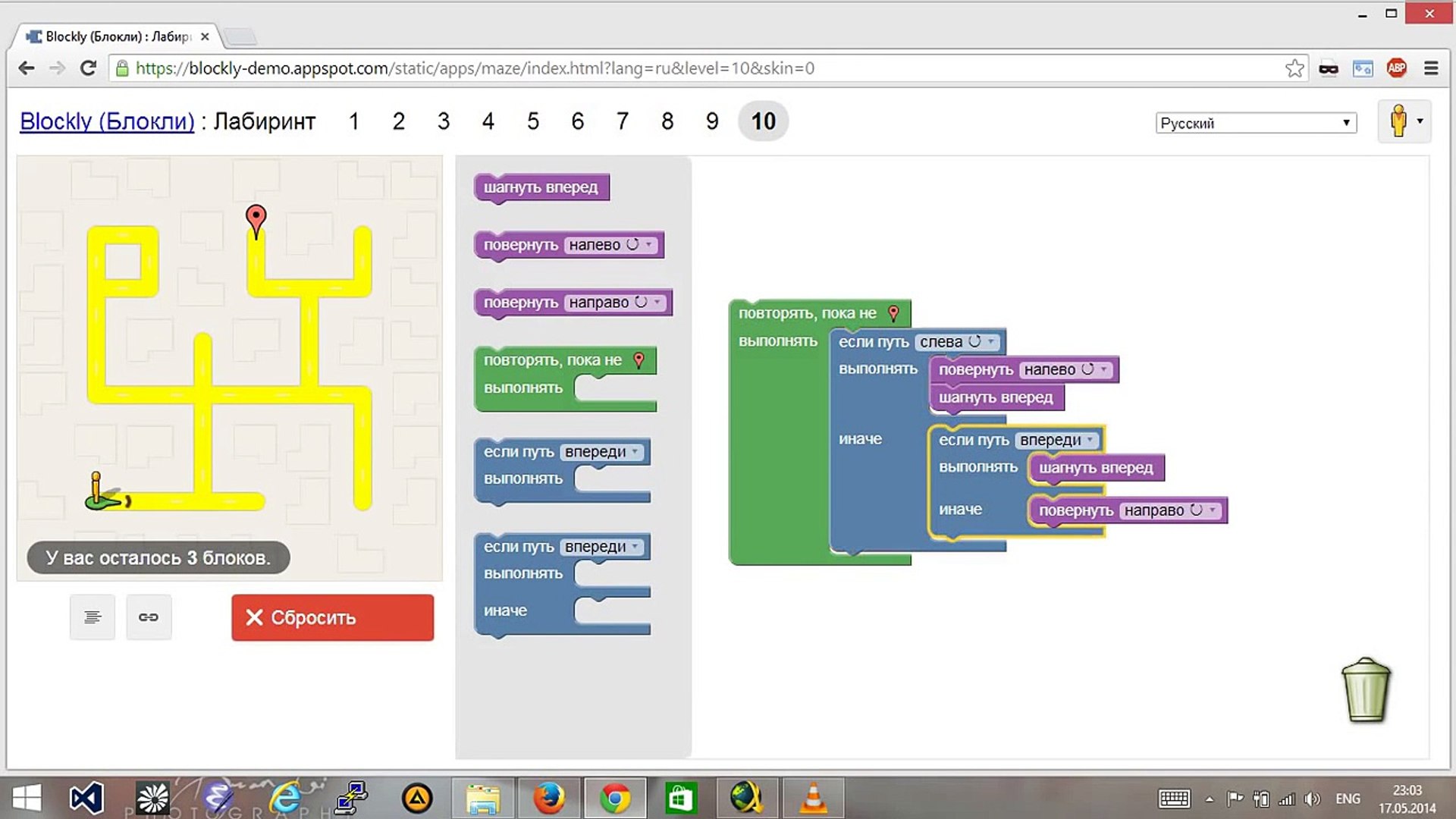Open the Blockly (Блокли) link
This screenshot has height=819, width=1456.
point(107,121)
